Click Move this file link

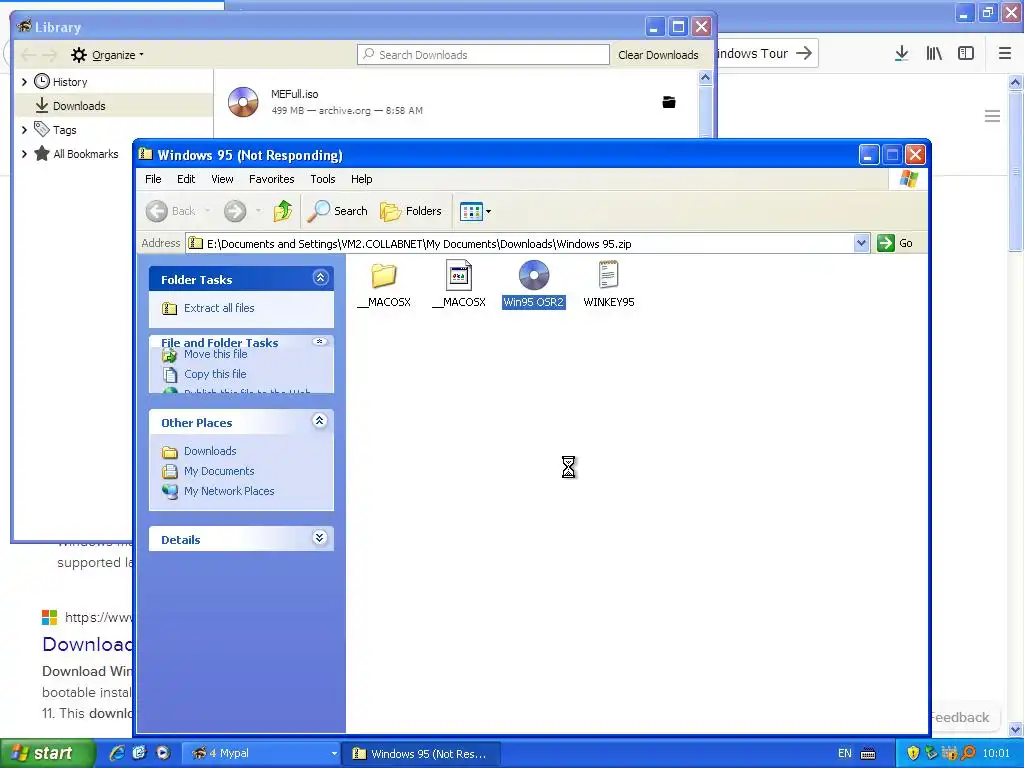(216, 354)
